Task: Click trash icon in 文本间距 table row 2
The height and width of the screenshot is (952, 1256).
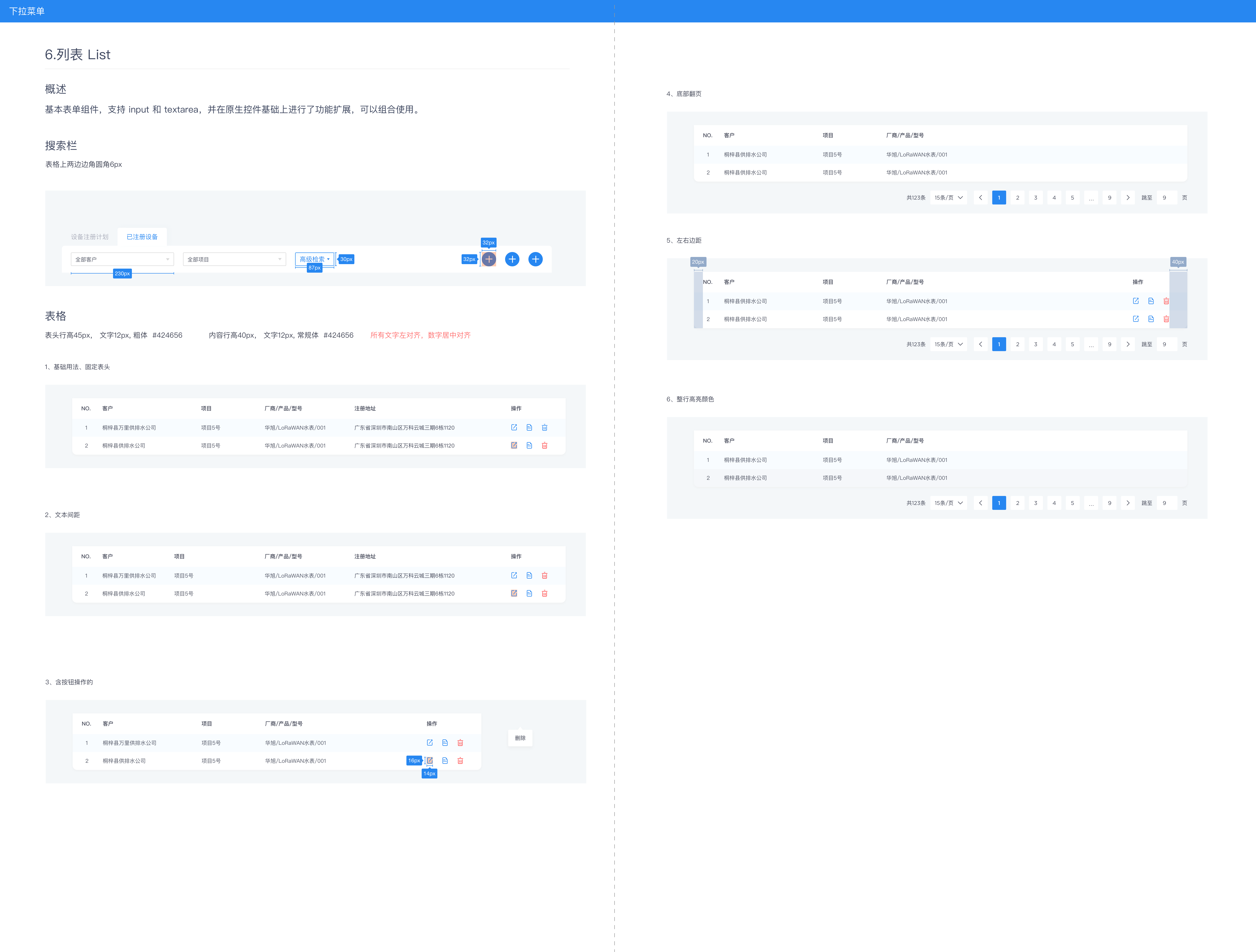Action: pos(545,593)
